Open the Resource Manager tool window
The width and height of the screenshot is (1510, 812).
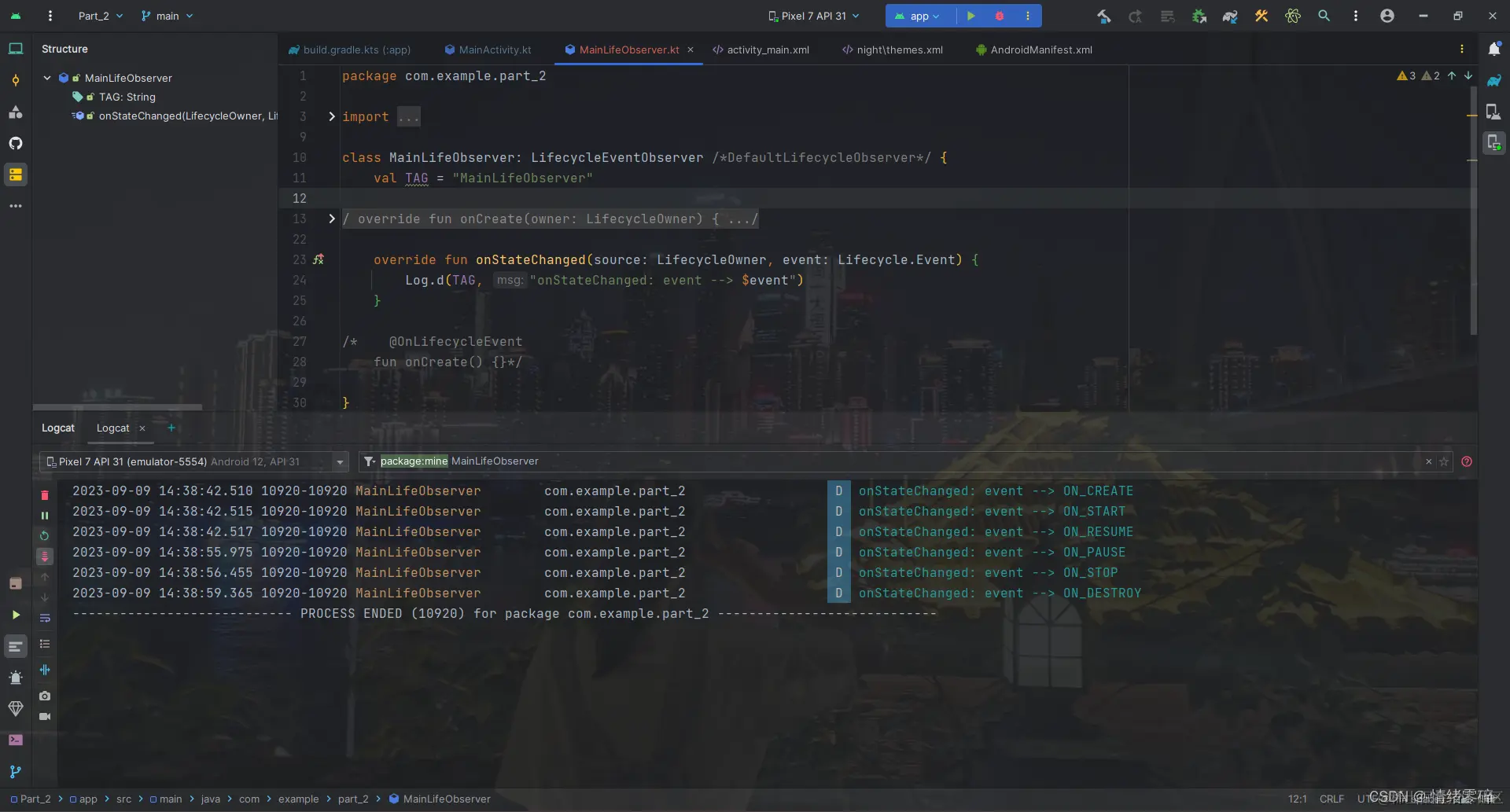(x=16, y=112)
